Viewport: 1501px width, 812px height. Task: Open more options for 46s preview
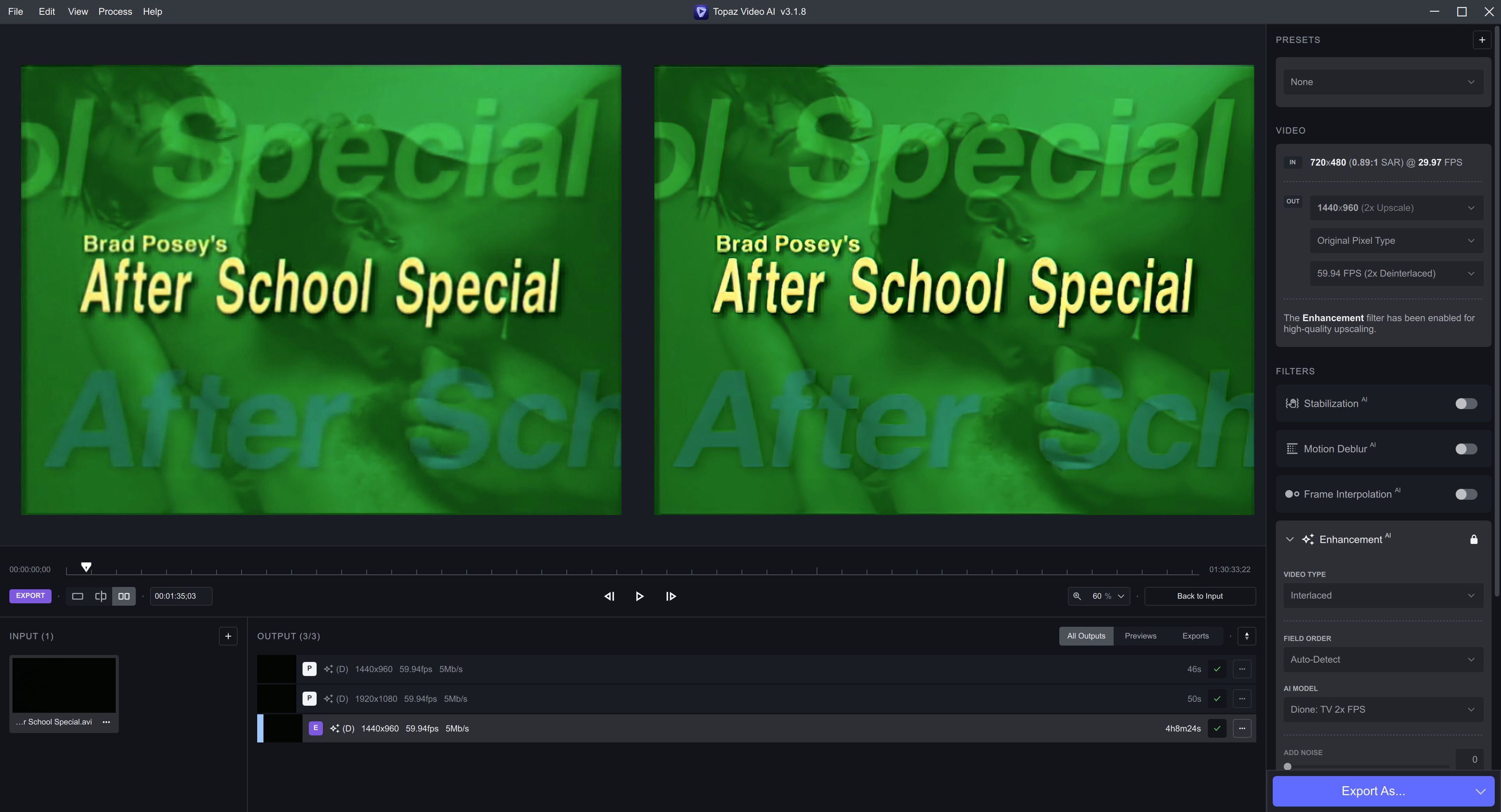point(1242,669)
